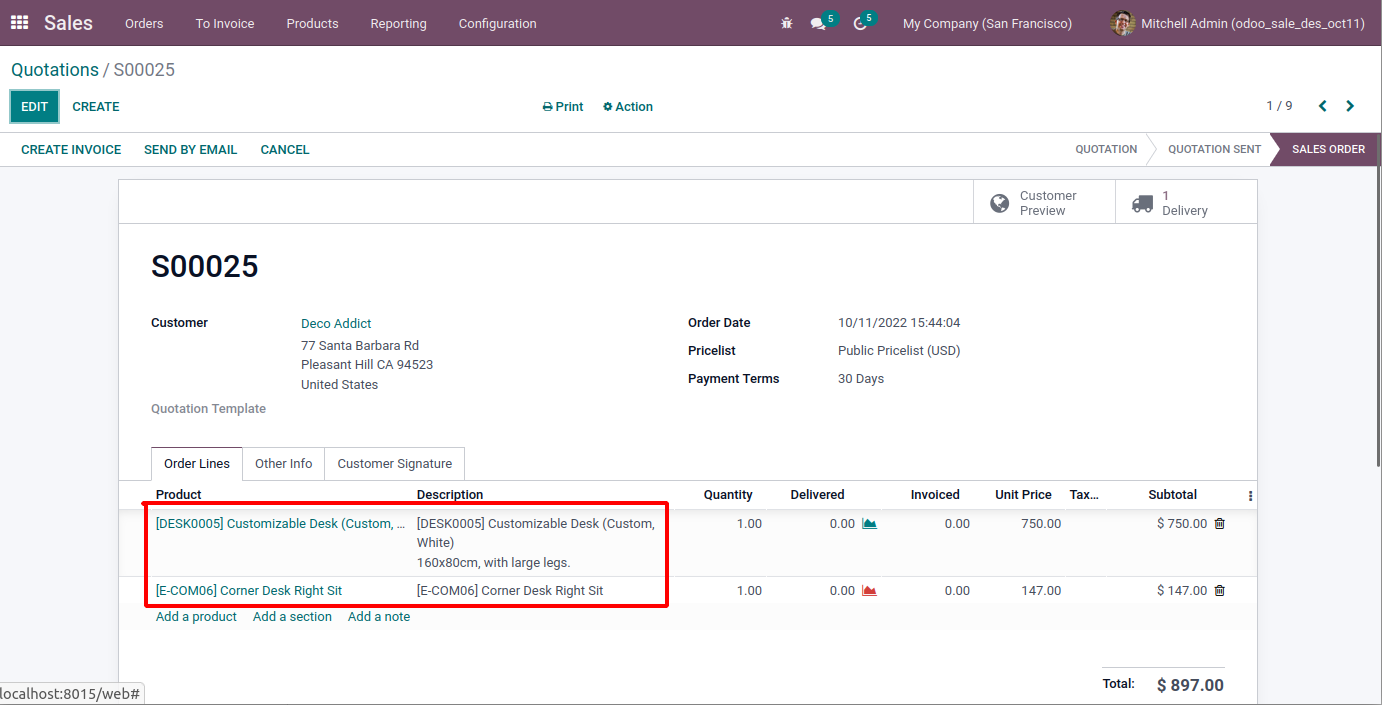
Task: Delete the Customizable Desk order line
Action: click(x=1219, y=523)
